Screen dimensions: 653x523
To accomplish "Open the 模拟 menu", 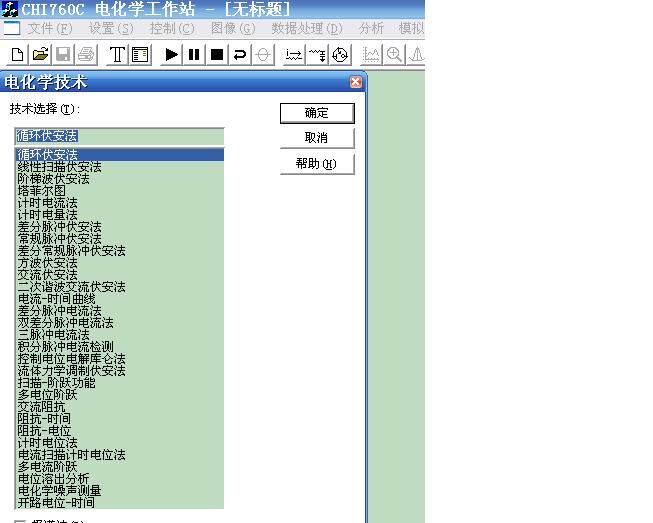I will coord(411,28).
